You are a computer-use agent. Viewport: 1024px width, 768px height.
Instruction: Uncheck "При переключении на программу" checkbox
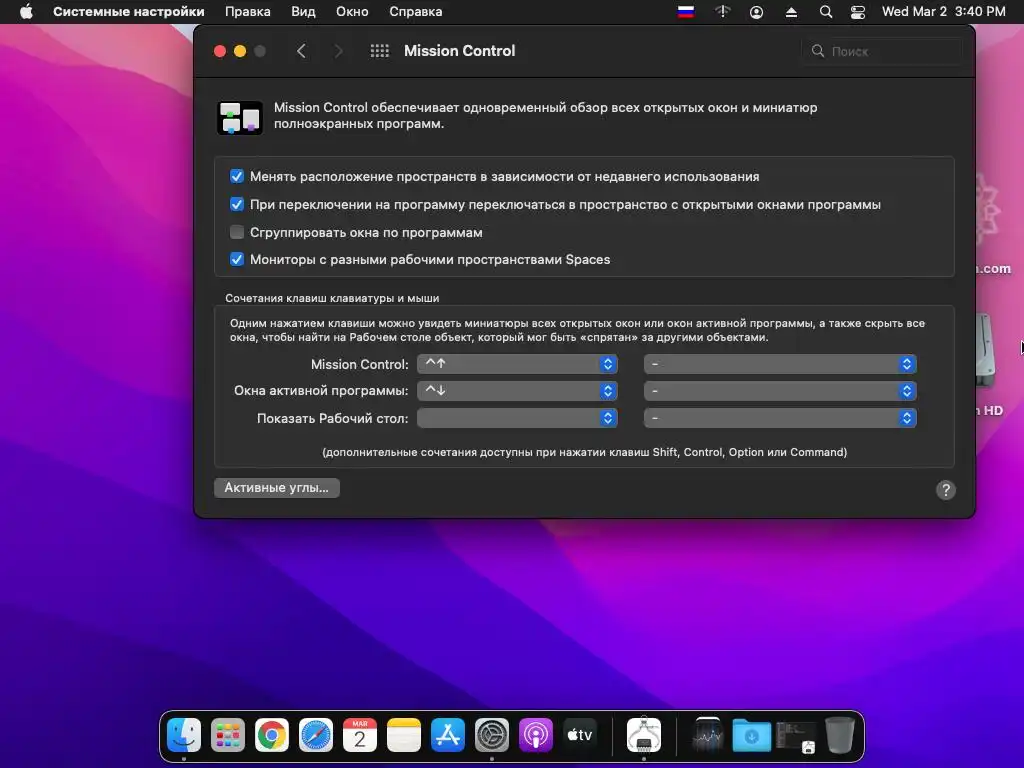237,204
